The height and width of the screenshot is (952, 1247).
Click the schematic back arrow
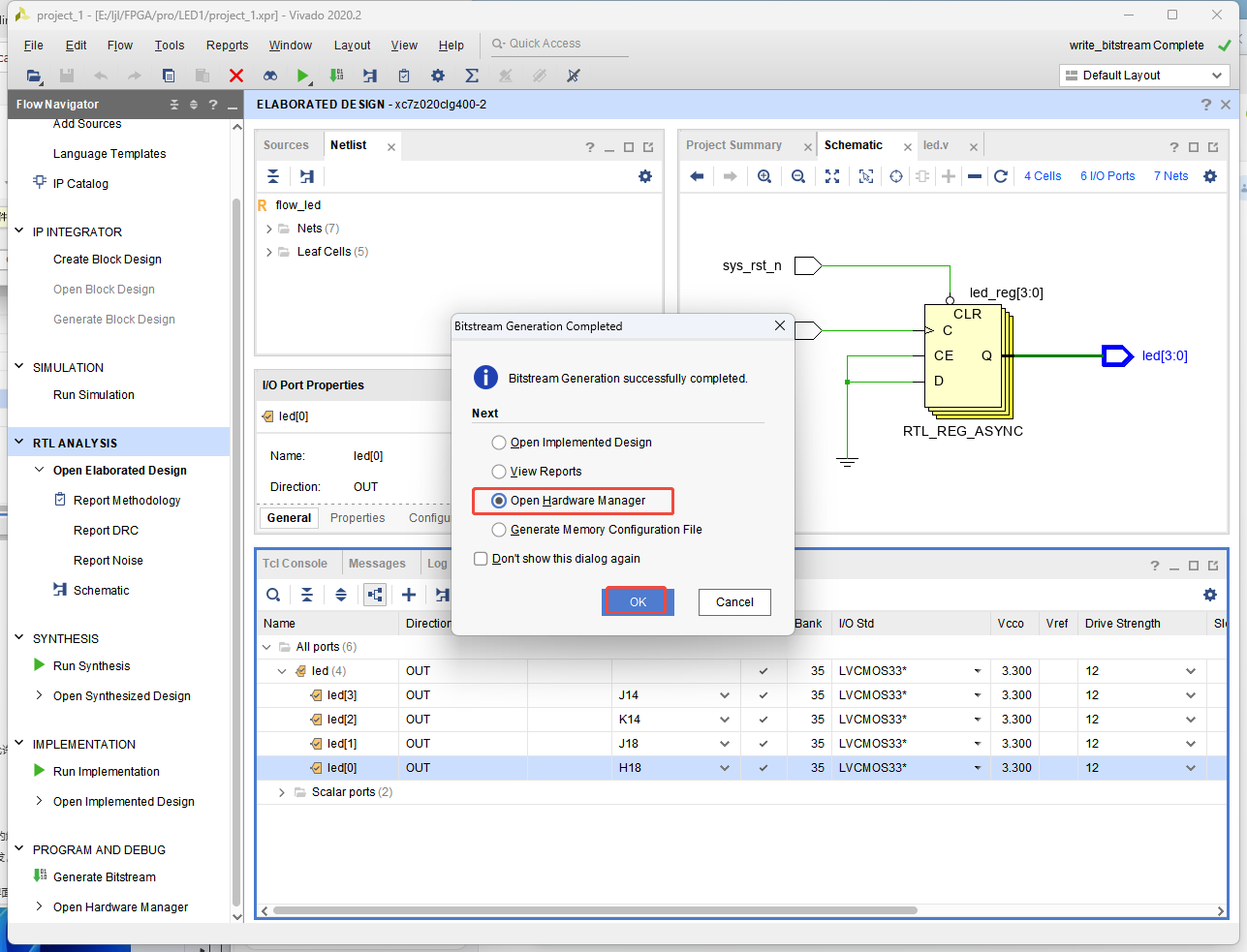tap(697, 176)
